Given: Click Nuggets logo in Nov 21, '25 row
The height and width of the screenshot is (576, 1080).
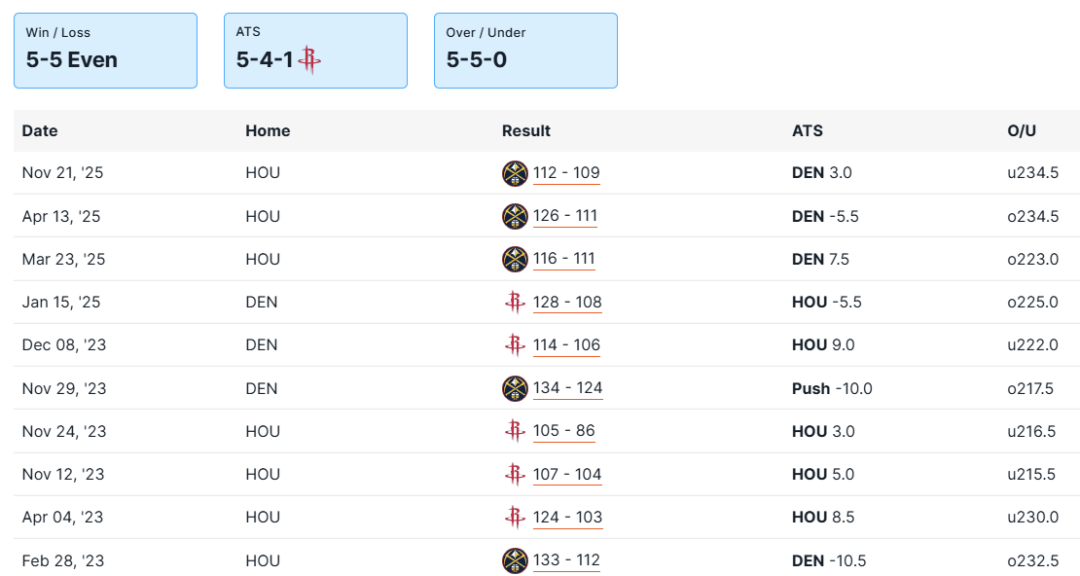Looking at the screenshot, I should click(514, 173).
